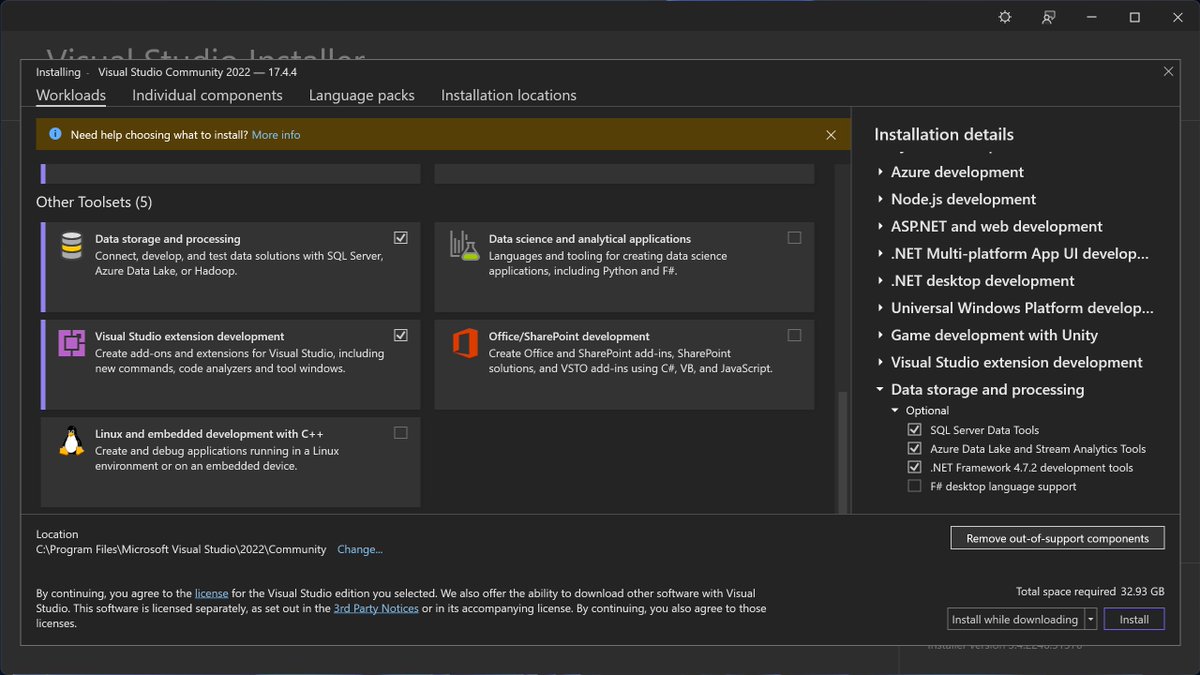Expand Azure development details
The width and height of the screenshot is (1200, 675).
tap(880, 172)
